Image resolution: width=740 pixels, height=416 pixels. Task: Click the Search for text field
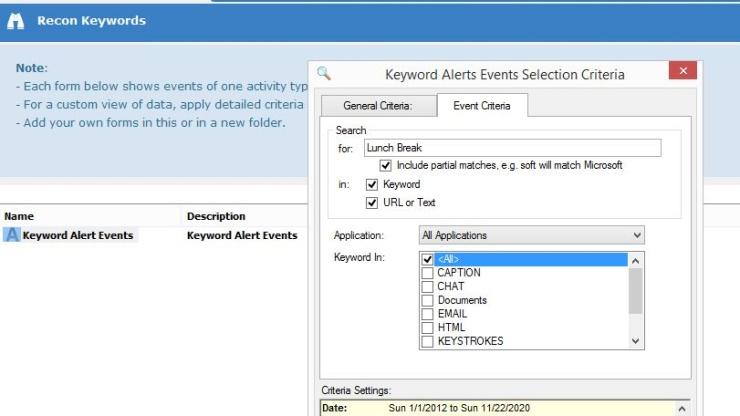[x=513, y=148]
